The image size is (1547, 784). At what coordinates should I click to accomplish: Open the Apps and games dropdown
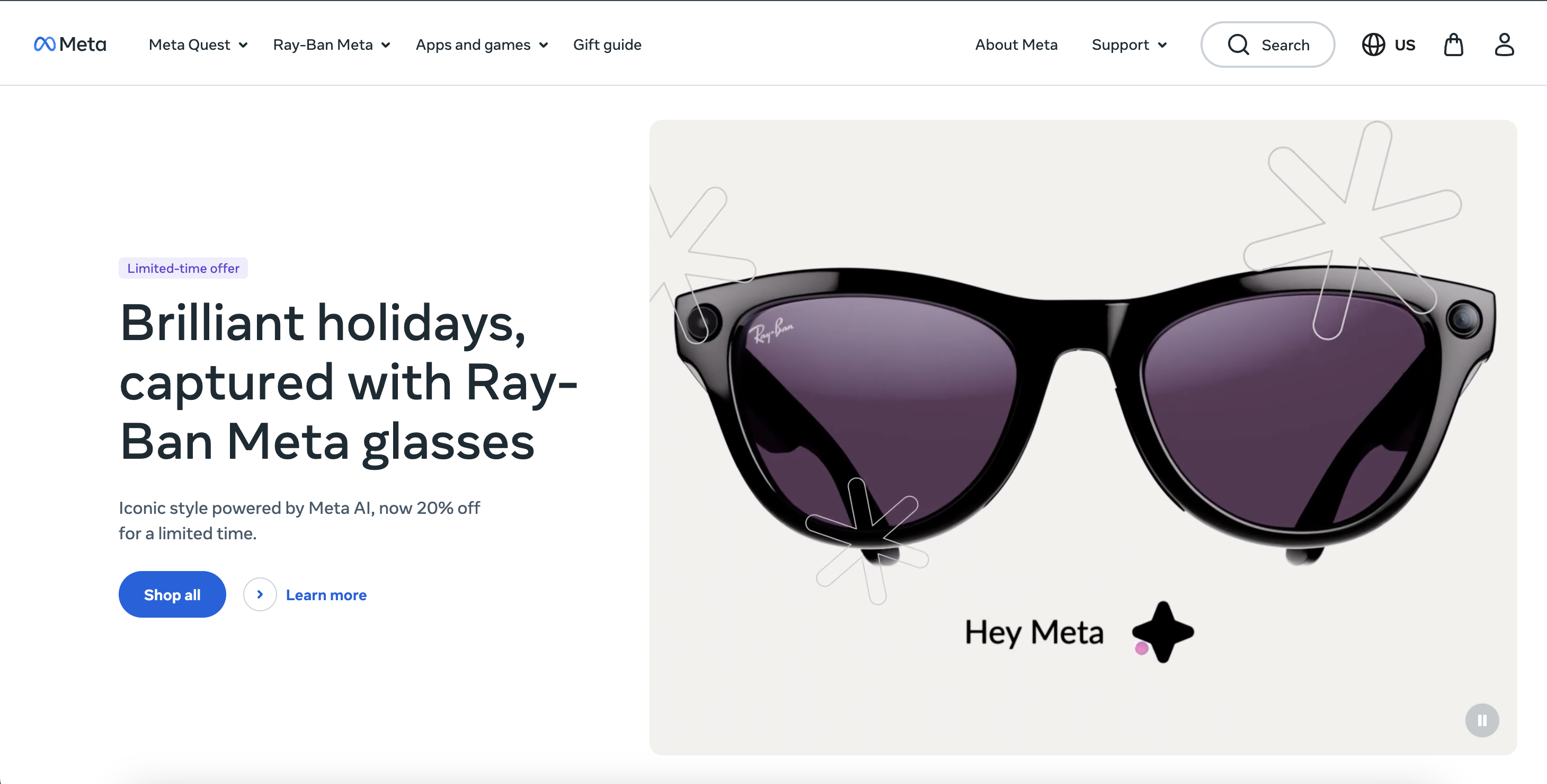(x=482, y=44)
